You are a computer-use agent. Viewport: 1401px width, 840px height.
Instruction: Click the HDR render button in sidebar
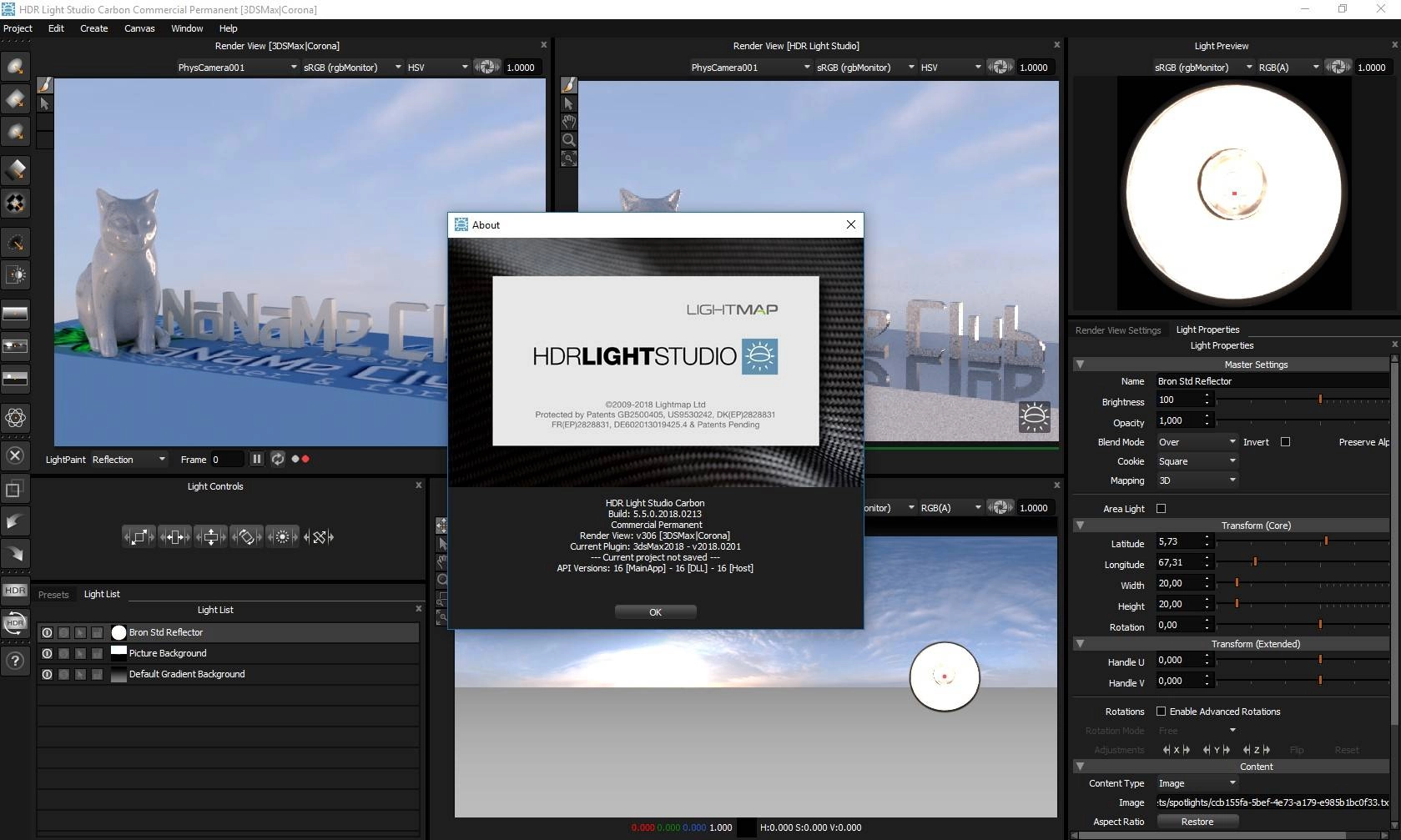coord(15,591)
